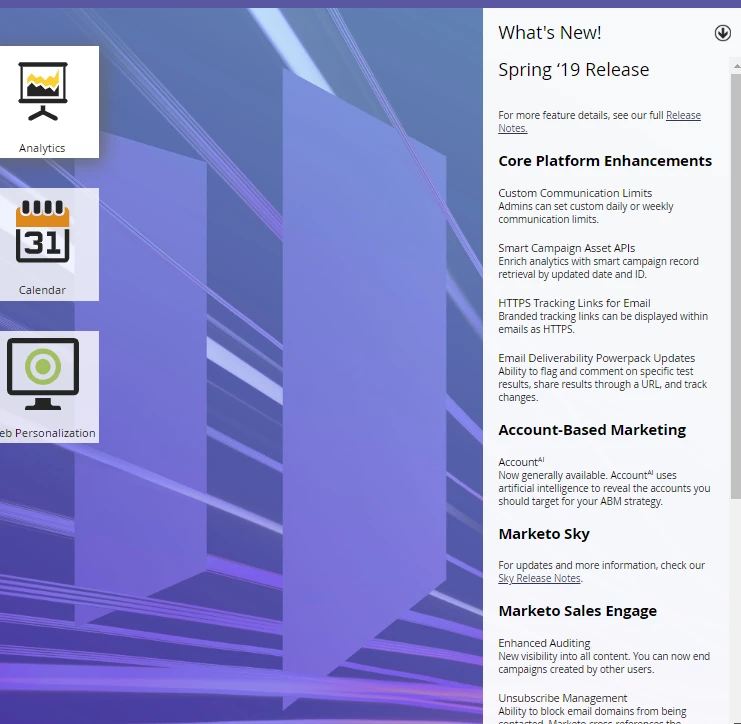The height and width of the screenshot is (724, 741).
Task: Click the Web Personalization label
Action: pyautogui.click(x=47, y=433)
